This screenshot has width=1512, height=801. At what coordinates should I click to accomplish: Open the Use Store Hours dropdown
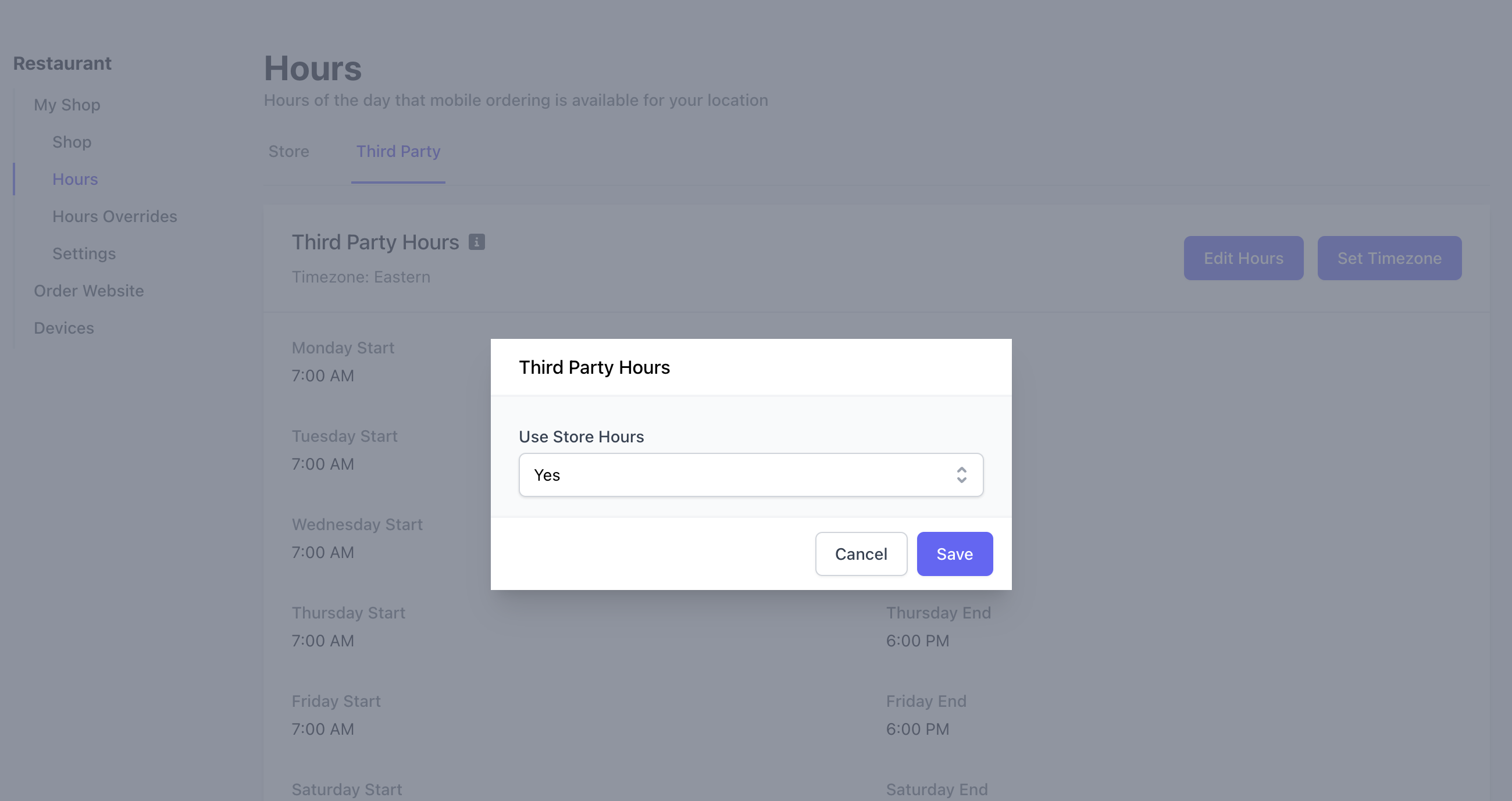point(751,475)
